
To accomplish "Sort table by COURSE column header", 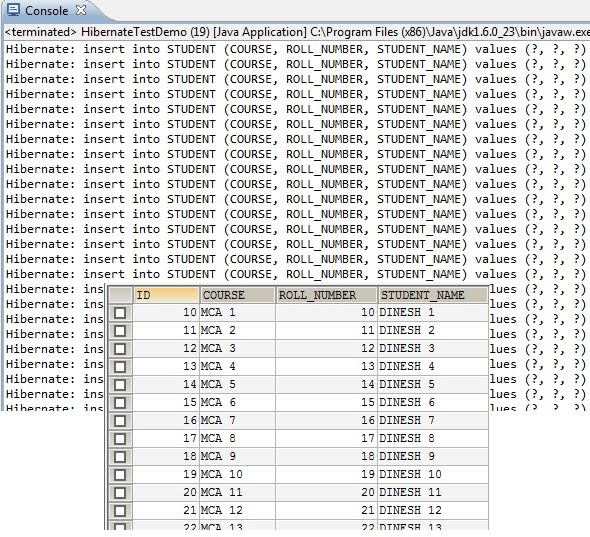I will click(237, 295).
